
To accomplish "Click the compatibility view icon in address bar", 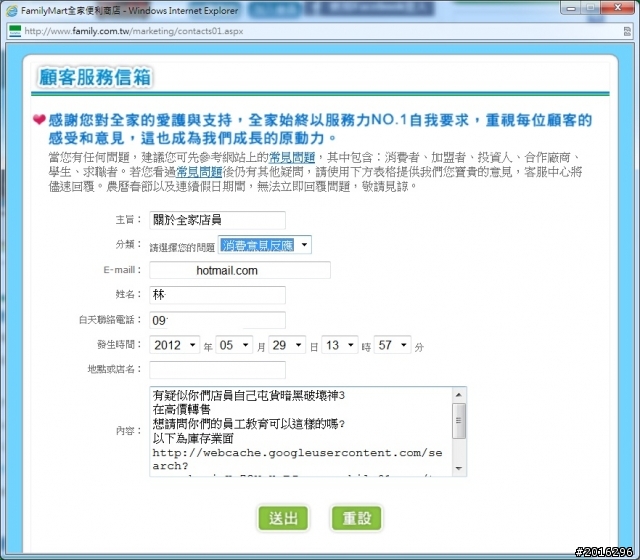I will tap(627, 31).
